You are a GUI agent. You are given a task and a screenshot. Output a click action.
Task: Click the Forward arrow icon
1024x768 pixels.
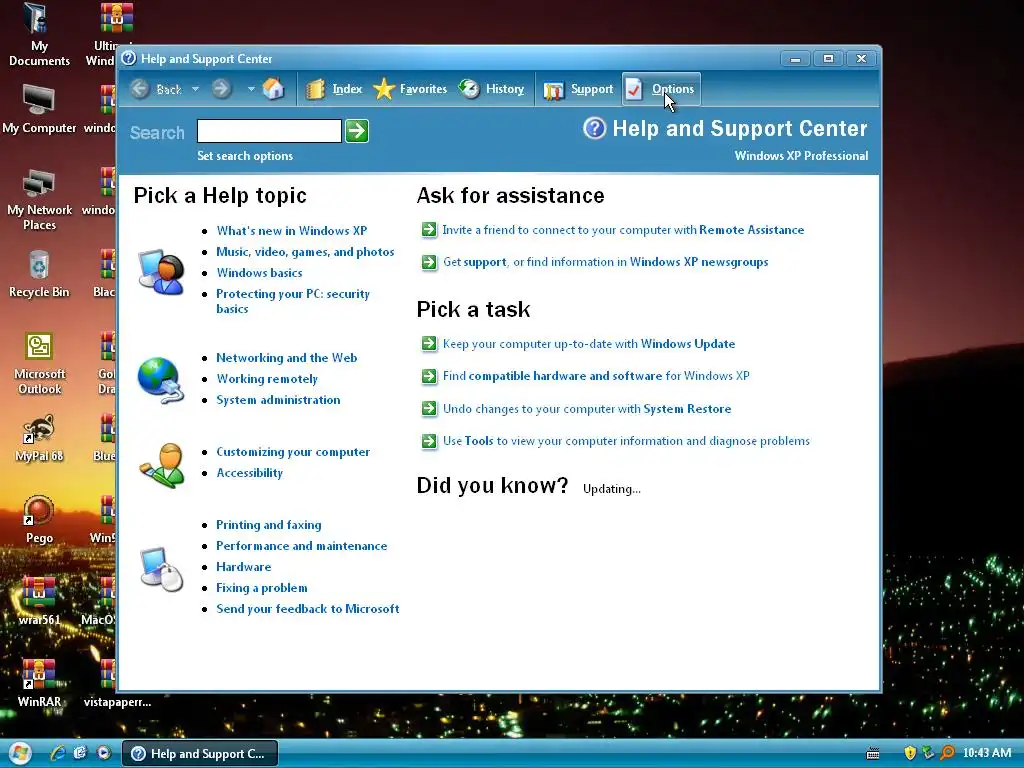point(221,89)
